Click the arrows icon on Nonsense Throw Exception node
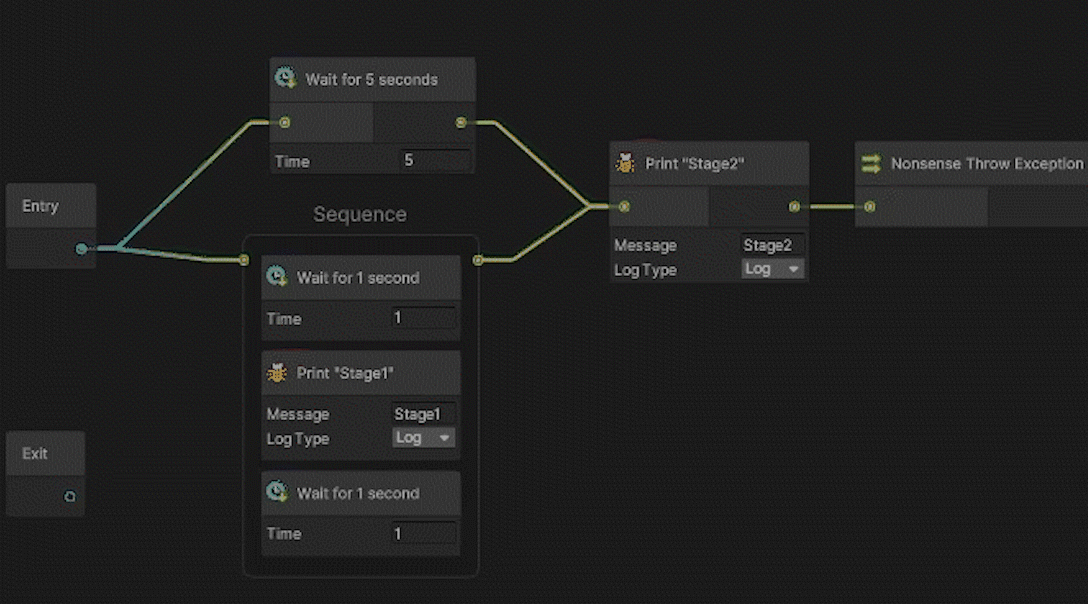 871,163
